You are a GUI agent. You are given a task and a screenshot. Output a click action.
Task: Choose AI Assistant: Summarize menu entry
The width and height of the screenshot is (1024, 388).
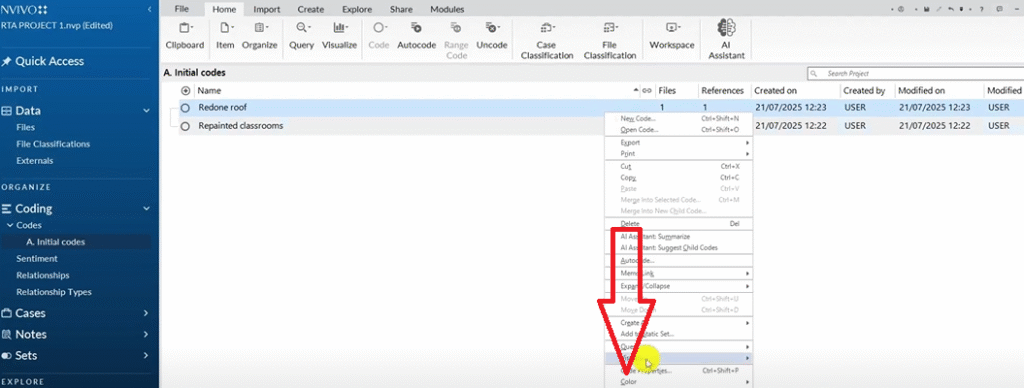679,236
